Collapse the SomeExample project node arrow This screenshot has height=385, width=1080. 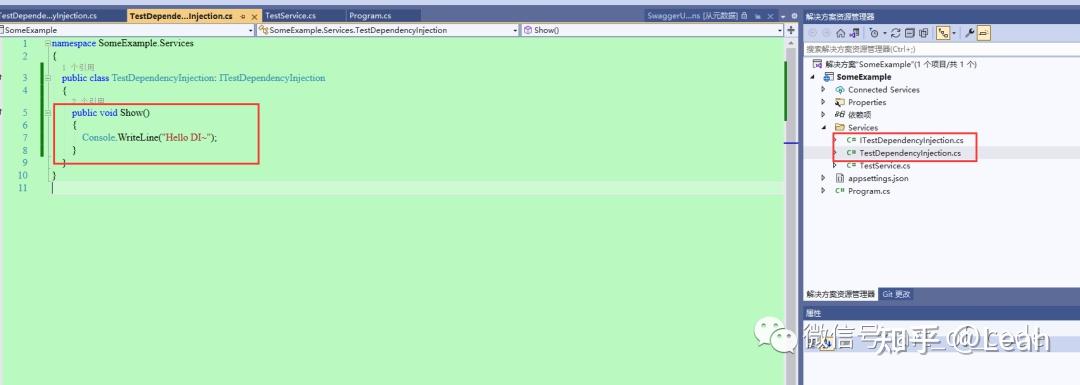(x=813, y=77)
